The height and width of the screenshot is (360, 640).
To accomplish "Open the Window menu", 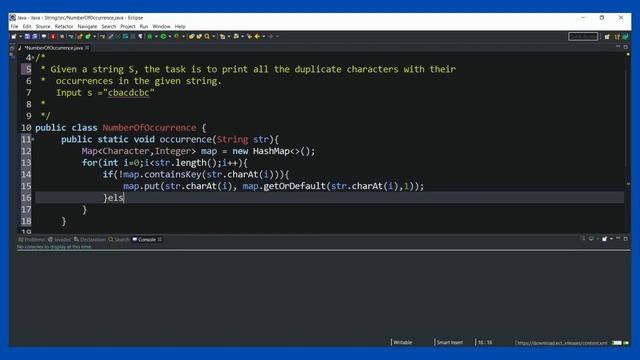I will point(161,27).
